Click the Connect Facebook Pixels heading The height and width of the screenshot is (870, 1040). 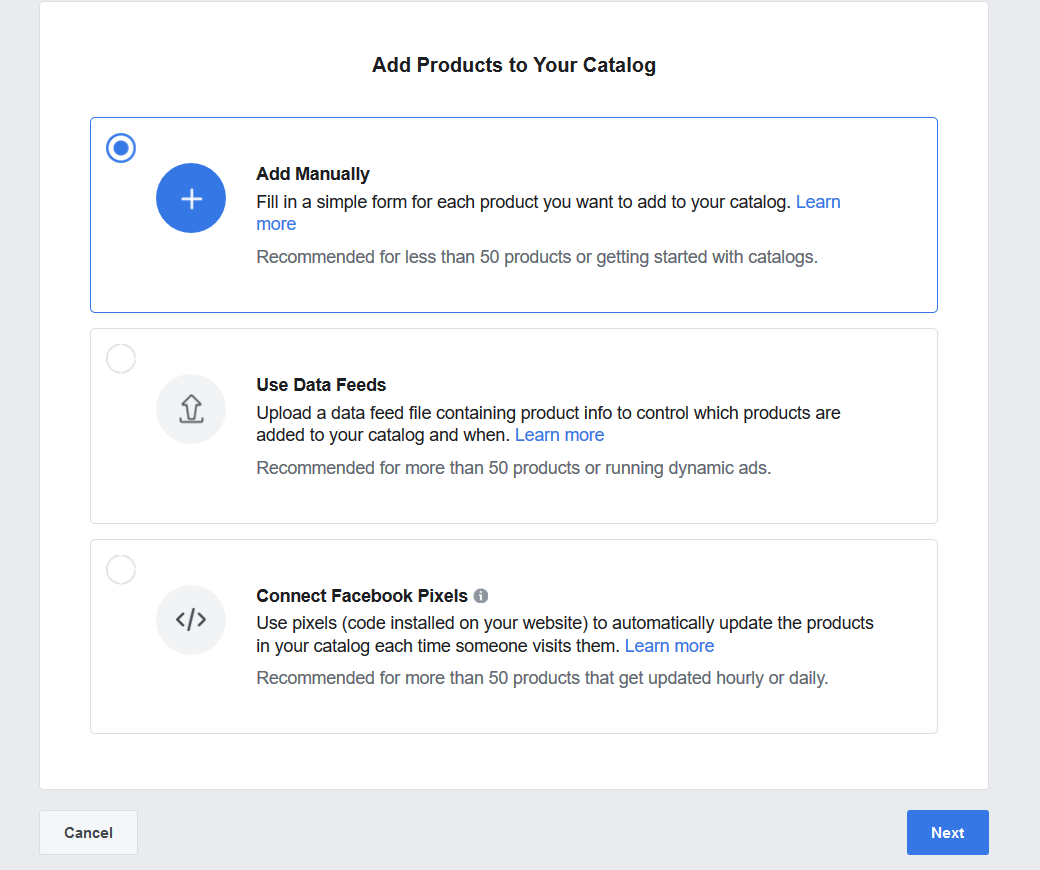click(362, 596)
